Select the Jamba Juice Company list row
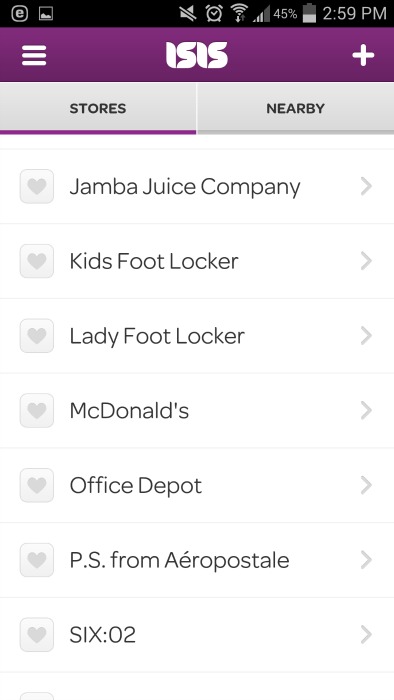Viewport: 394px width, 700px height. (197, 186)
